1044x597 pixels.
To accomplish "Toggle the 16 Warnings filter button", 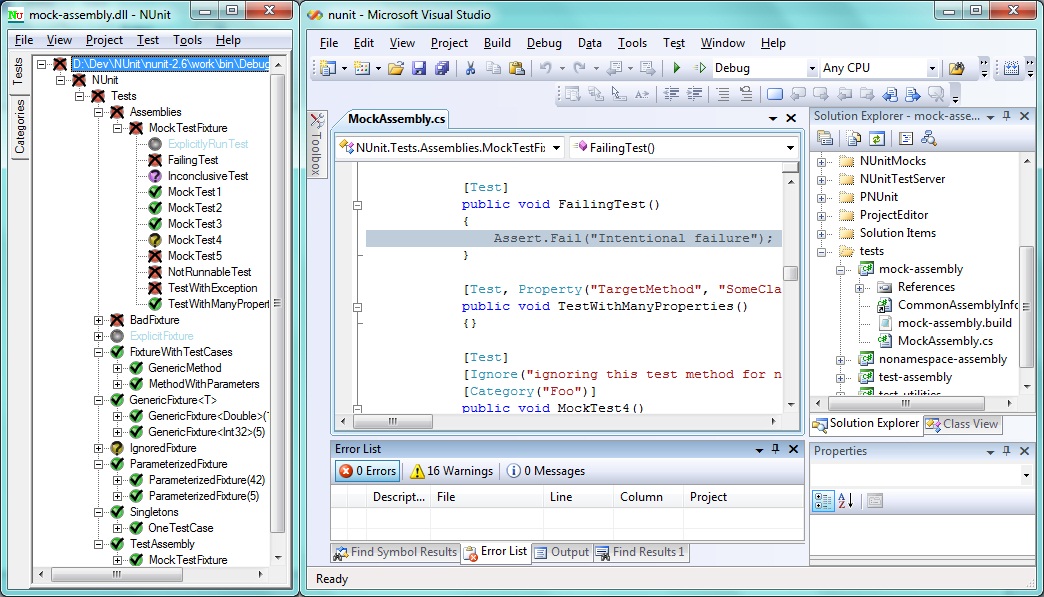I will [x=451, y=471].
